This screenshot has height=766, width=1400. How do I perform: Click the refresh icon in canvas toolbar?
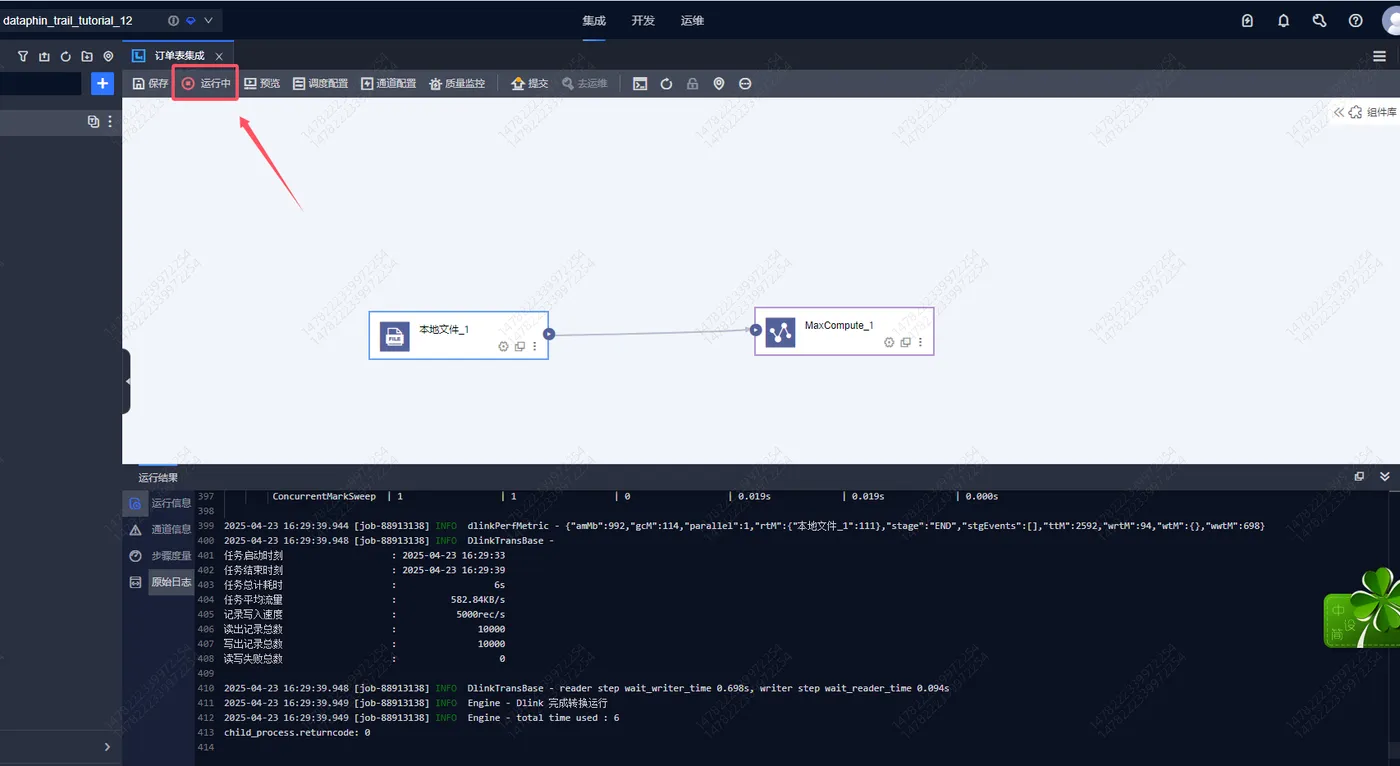click(666, 84)
